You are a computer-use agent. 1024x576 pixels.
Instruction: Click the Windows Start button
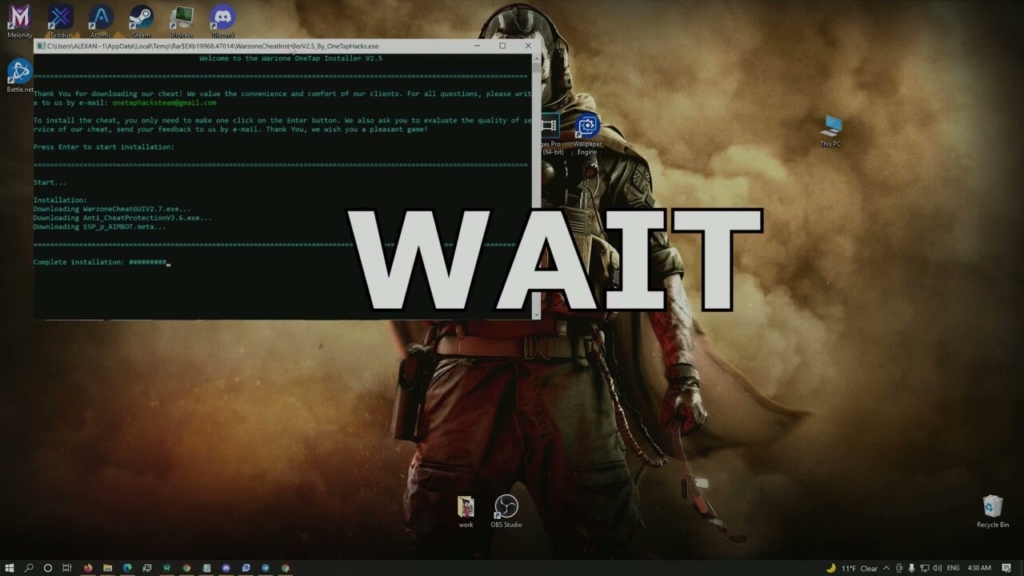click(x=8, y=568)
